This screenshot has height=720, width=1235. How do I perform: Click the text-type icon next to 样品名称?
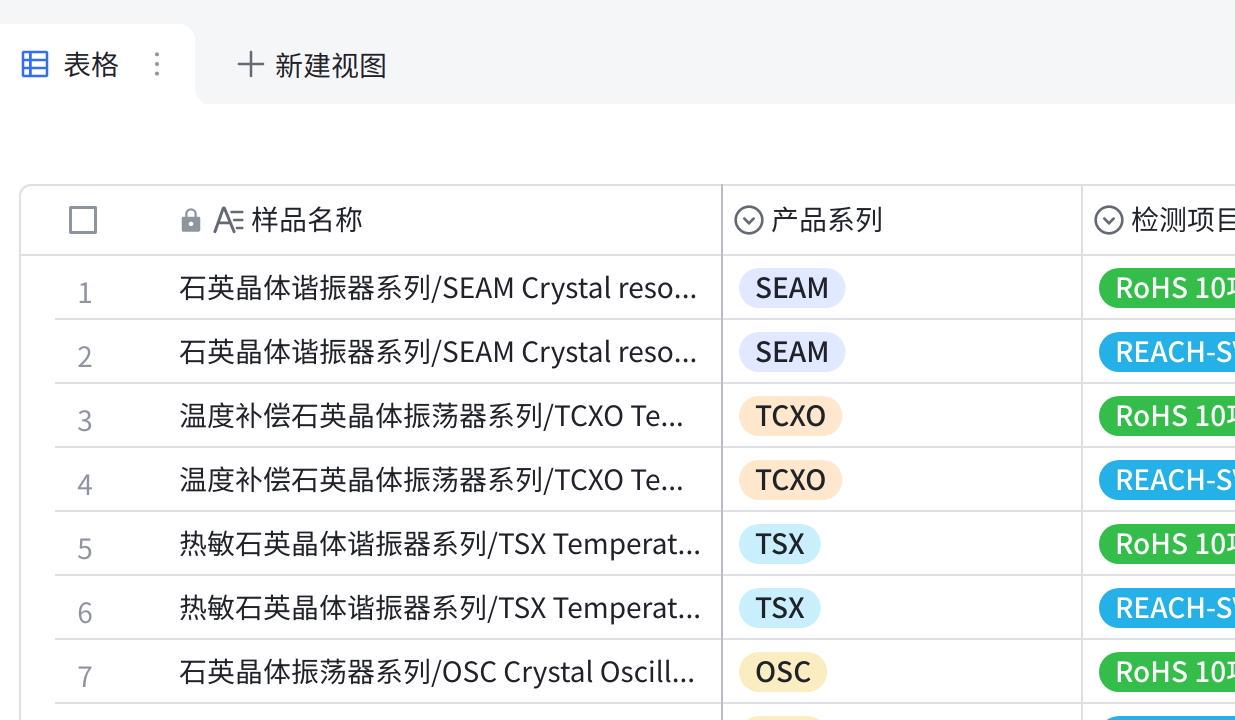(228, 220)
